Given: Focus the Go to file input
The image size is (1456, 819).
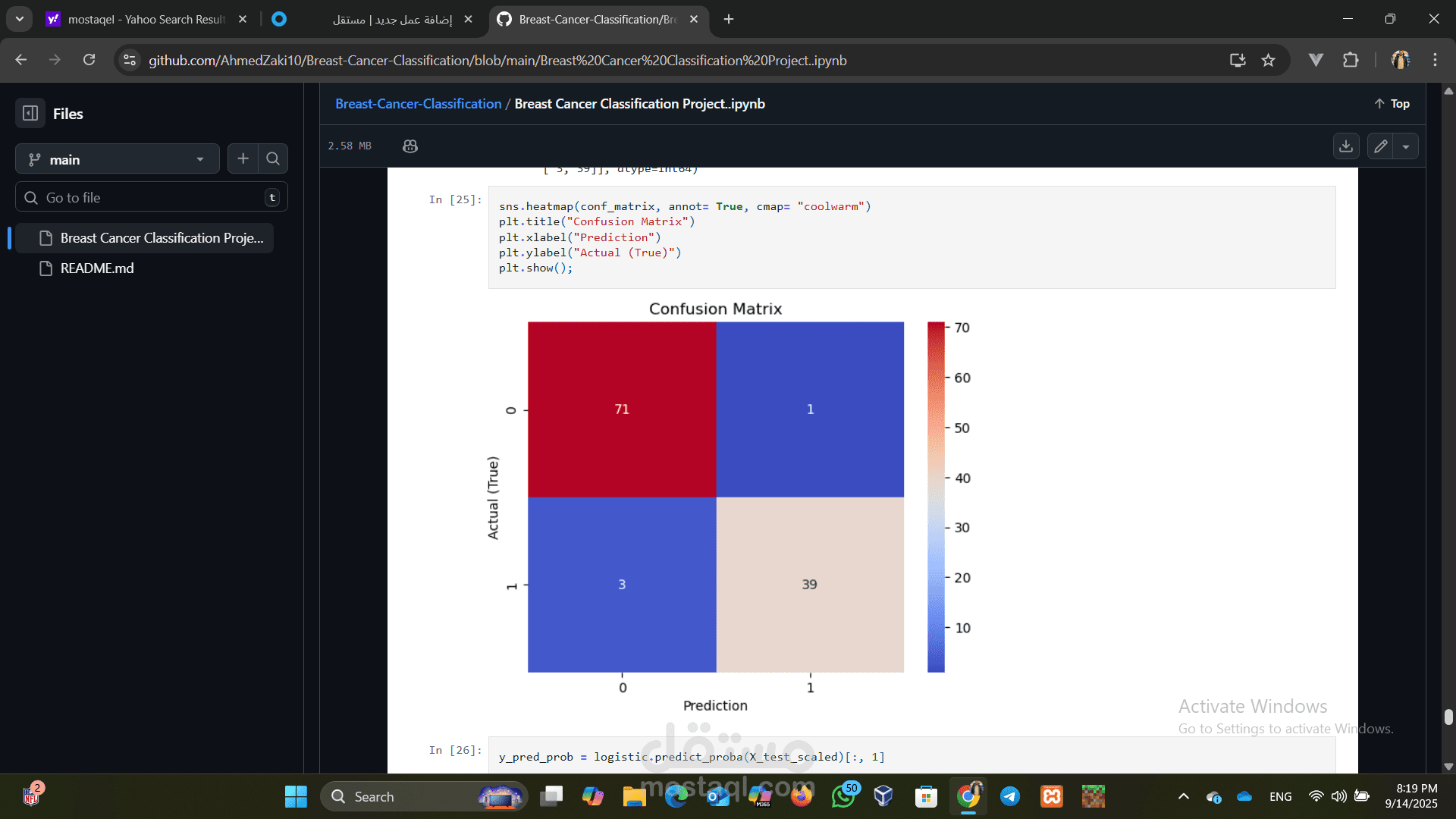Looking at the screenshot, I should [152, 197].
